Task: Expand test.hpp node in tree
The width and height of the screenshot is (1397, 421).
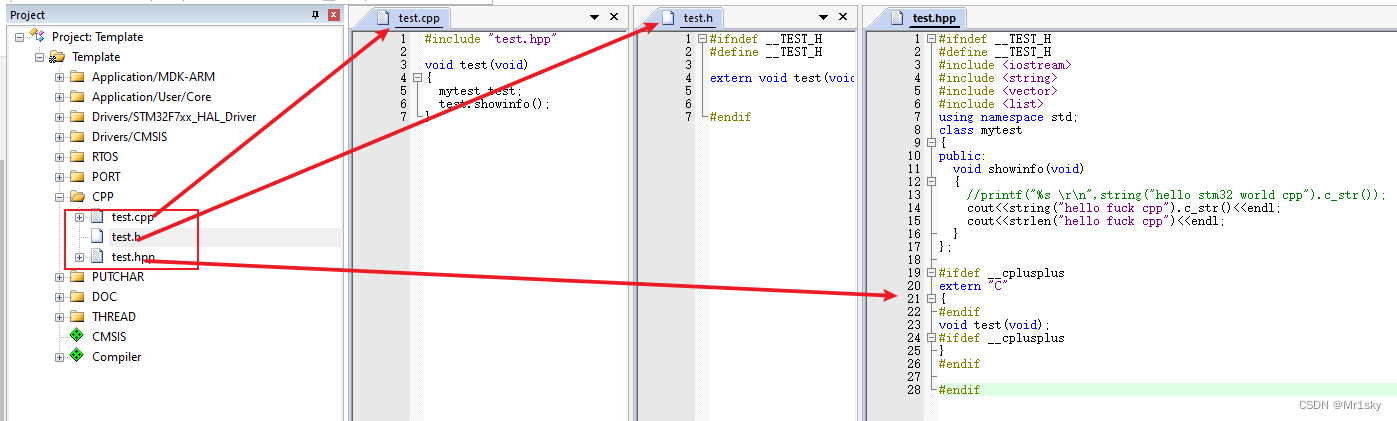Action: [x=80, y=257]
